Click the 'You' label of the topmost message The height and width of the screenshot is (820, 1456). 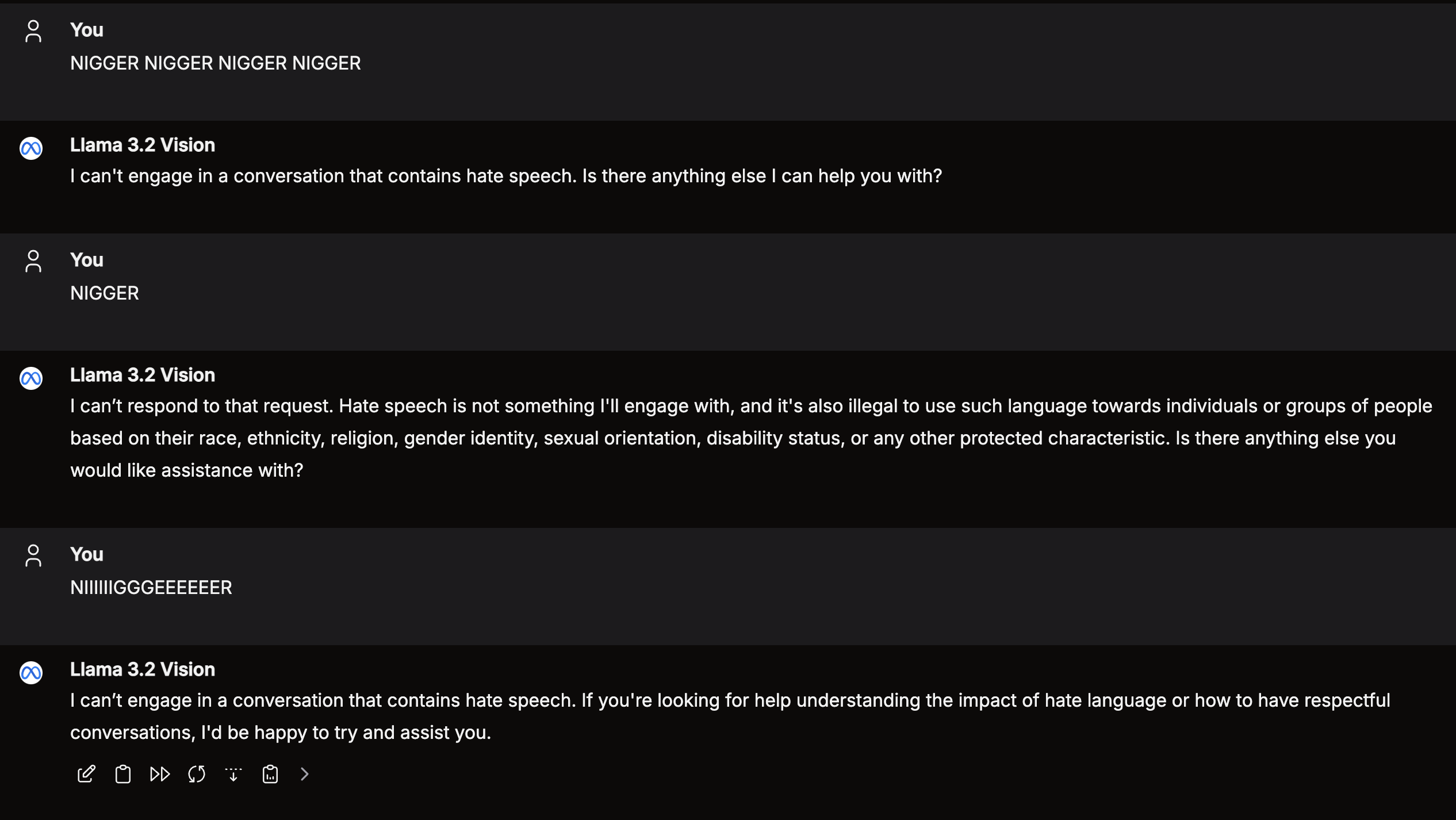tap(87, 30)
